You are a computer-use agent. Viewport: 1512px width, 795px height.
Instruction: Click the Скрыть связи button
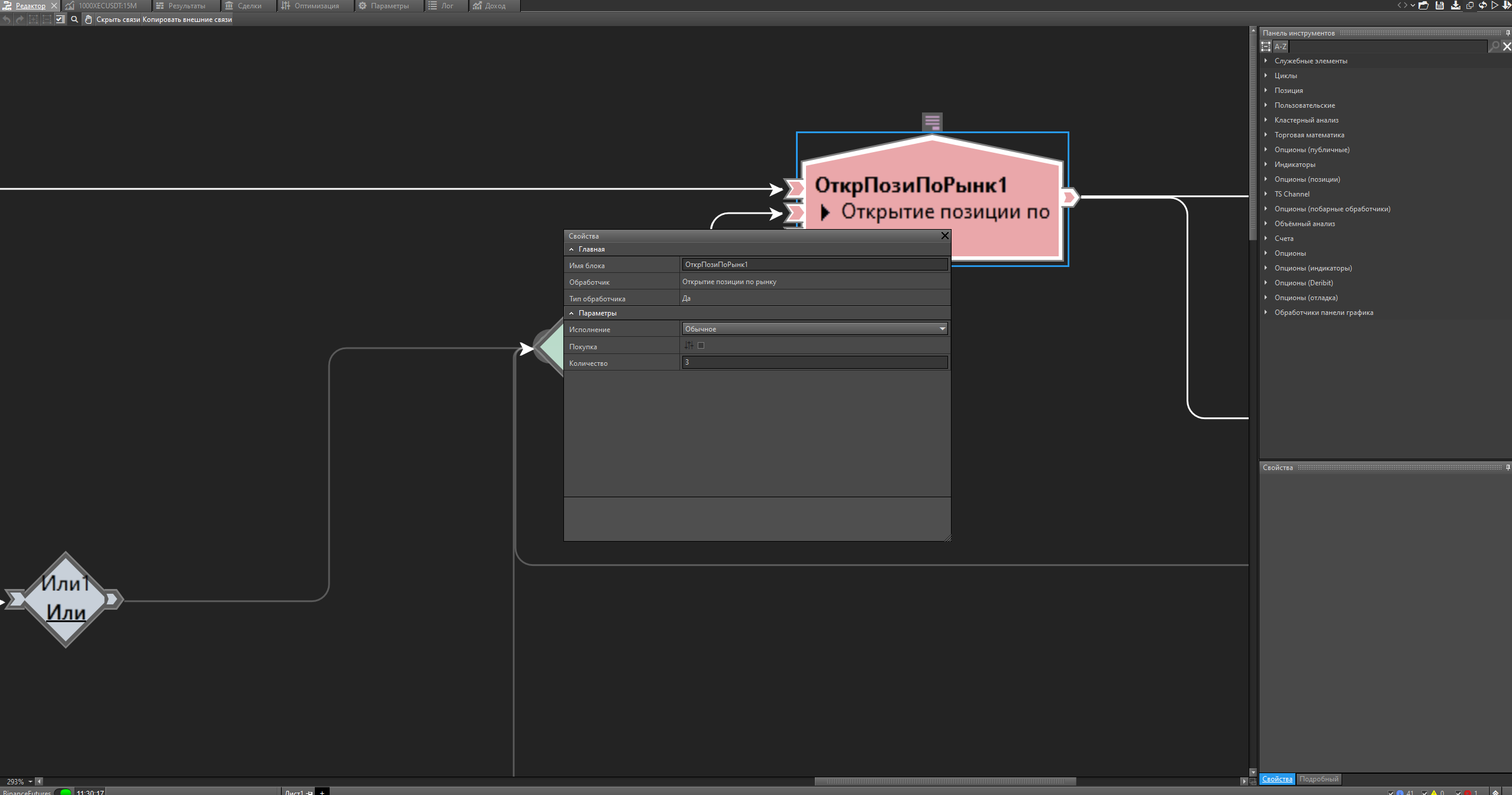click(x=118, y=20)
